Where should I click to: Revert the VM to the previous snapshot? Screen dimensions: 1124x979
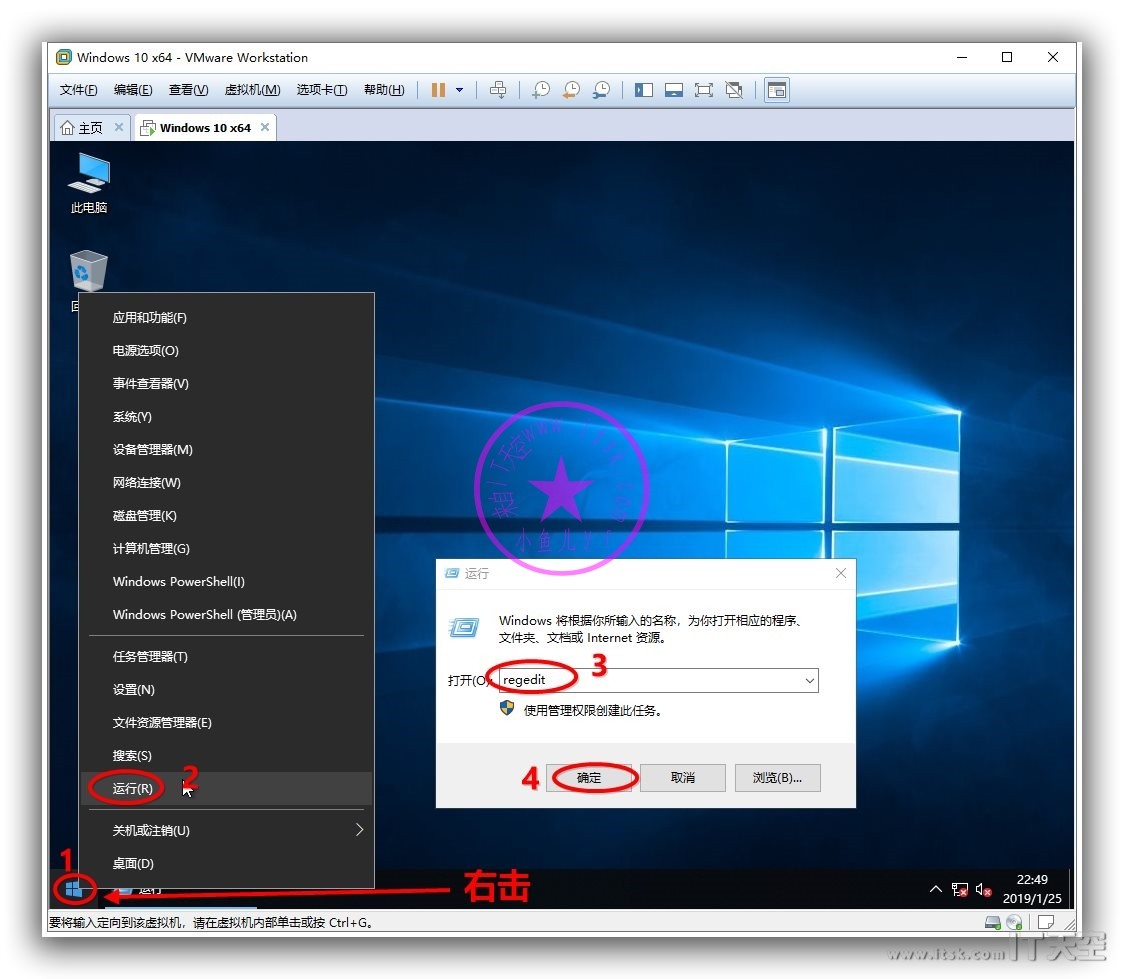[x=571, y=90]
